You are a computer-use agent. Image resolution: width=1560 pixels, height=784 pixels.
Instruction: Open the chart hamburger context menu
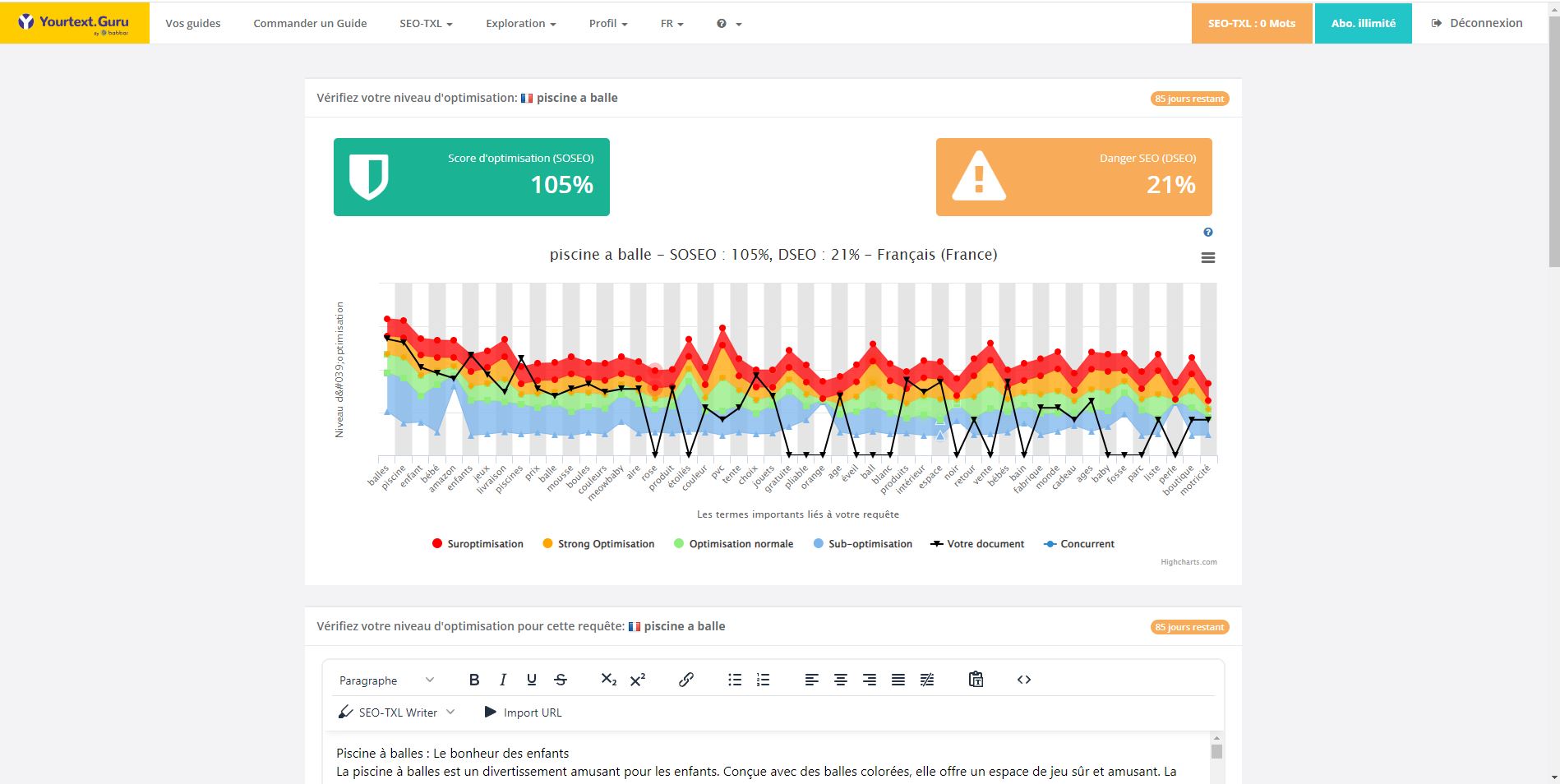click(1208, 258)
